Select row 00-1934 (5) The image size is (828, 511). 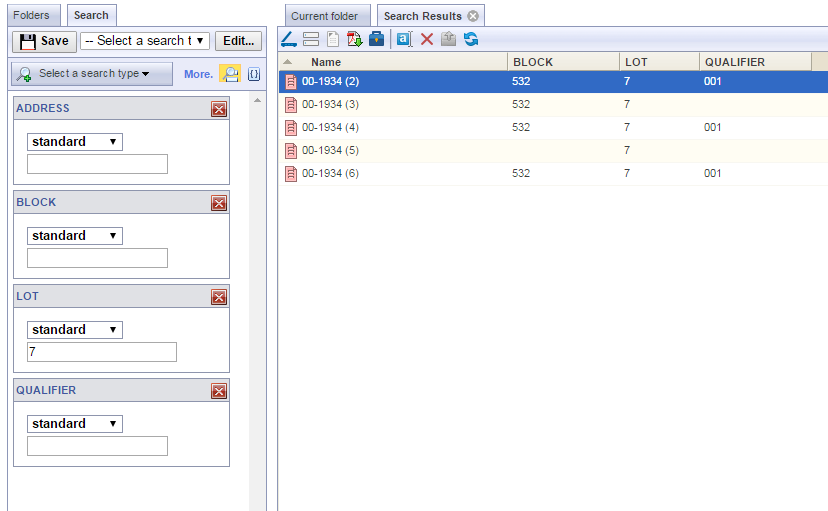[x=553, y=151]
